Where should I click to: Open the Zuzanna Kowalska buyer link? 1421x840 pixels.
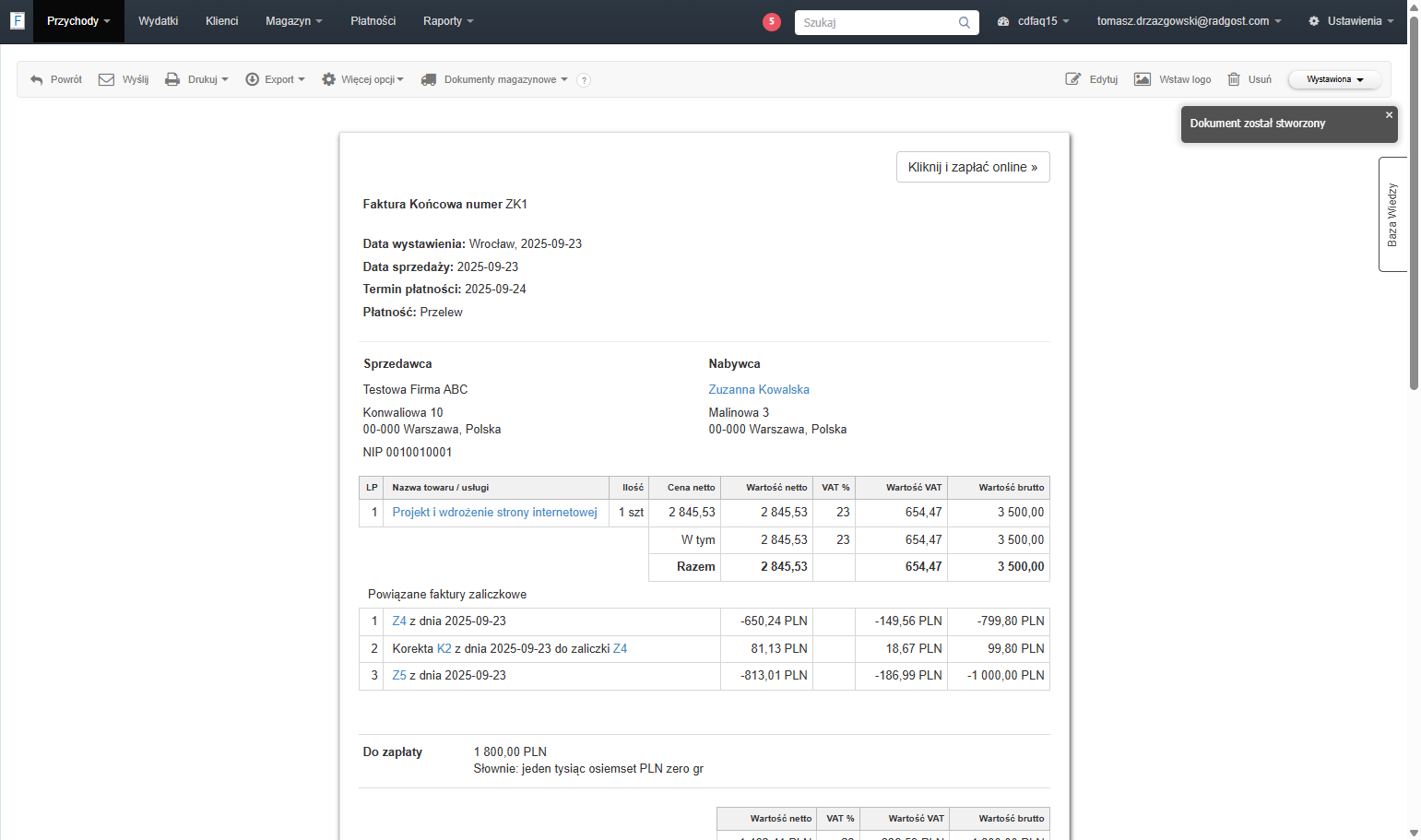click(759, 390)
